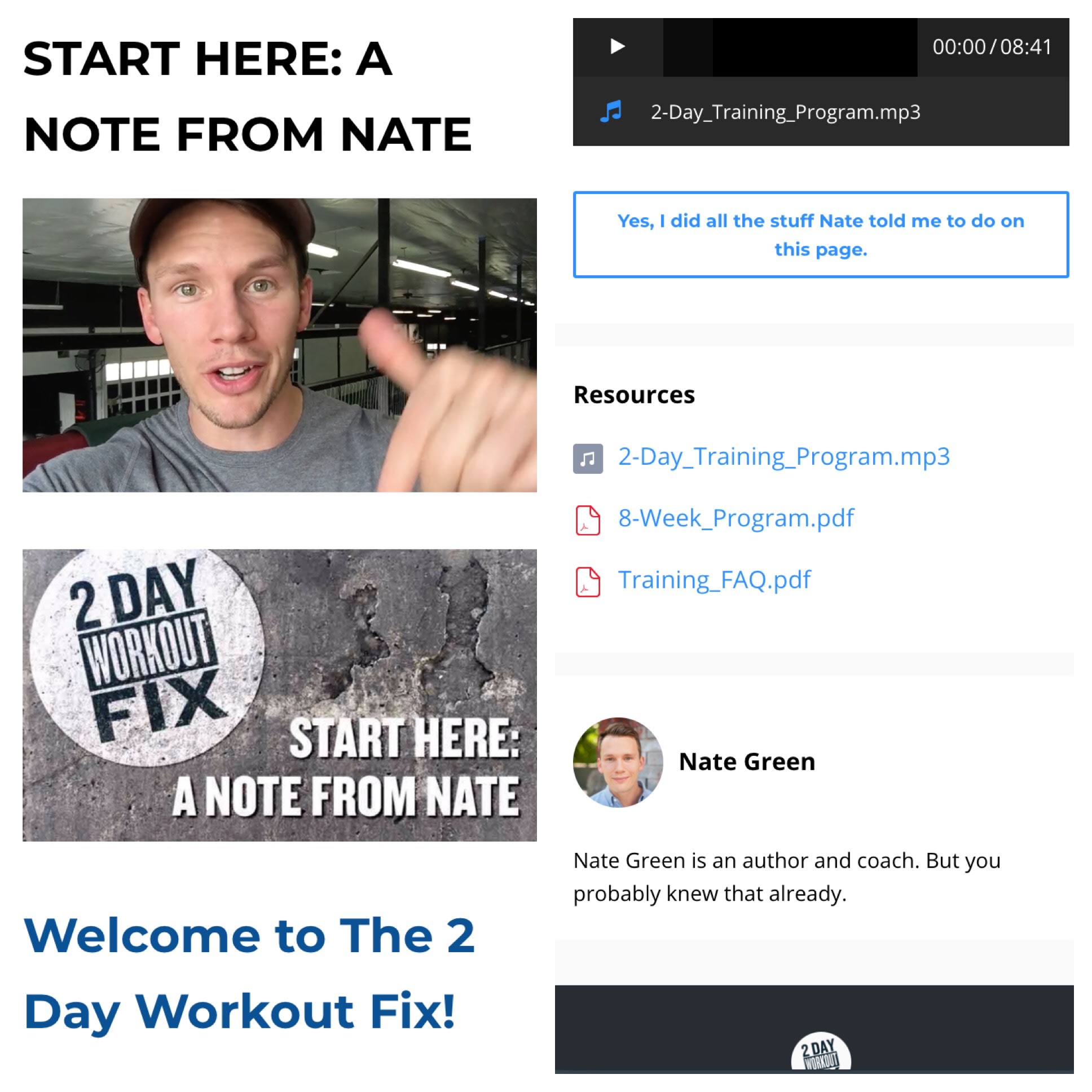
Task: Open 2-Day_Training_Program.mp3 resource link
Action: pos(784,457)
